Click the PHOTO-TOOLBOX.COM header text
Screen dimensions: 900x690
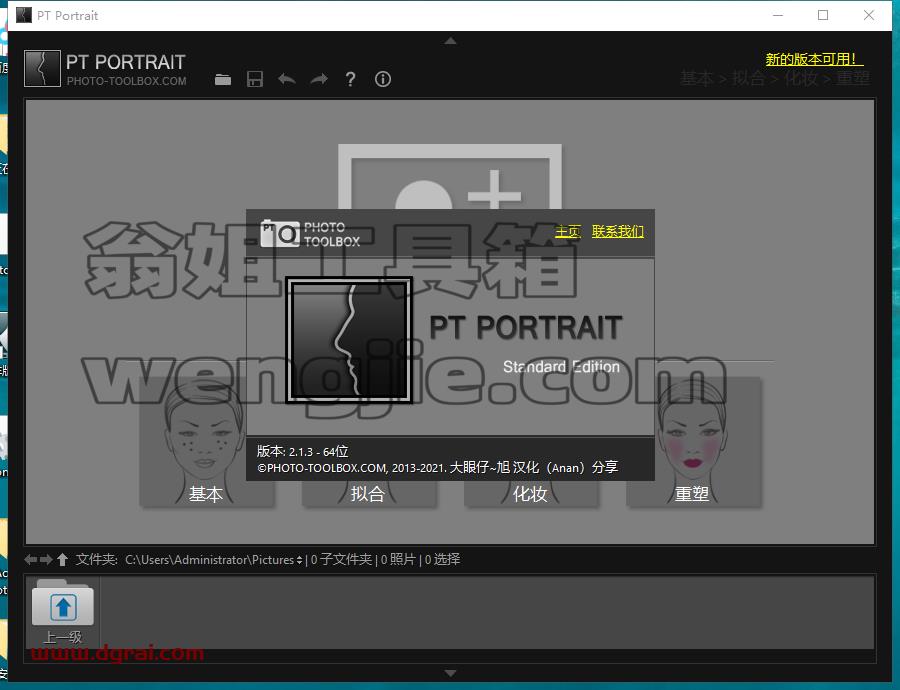point(126,81)
